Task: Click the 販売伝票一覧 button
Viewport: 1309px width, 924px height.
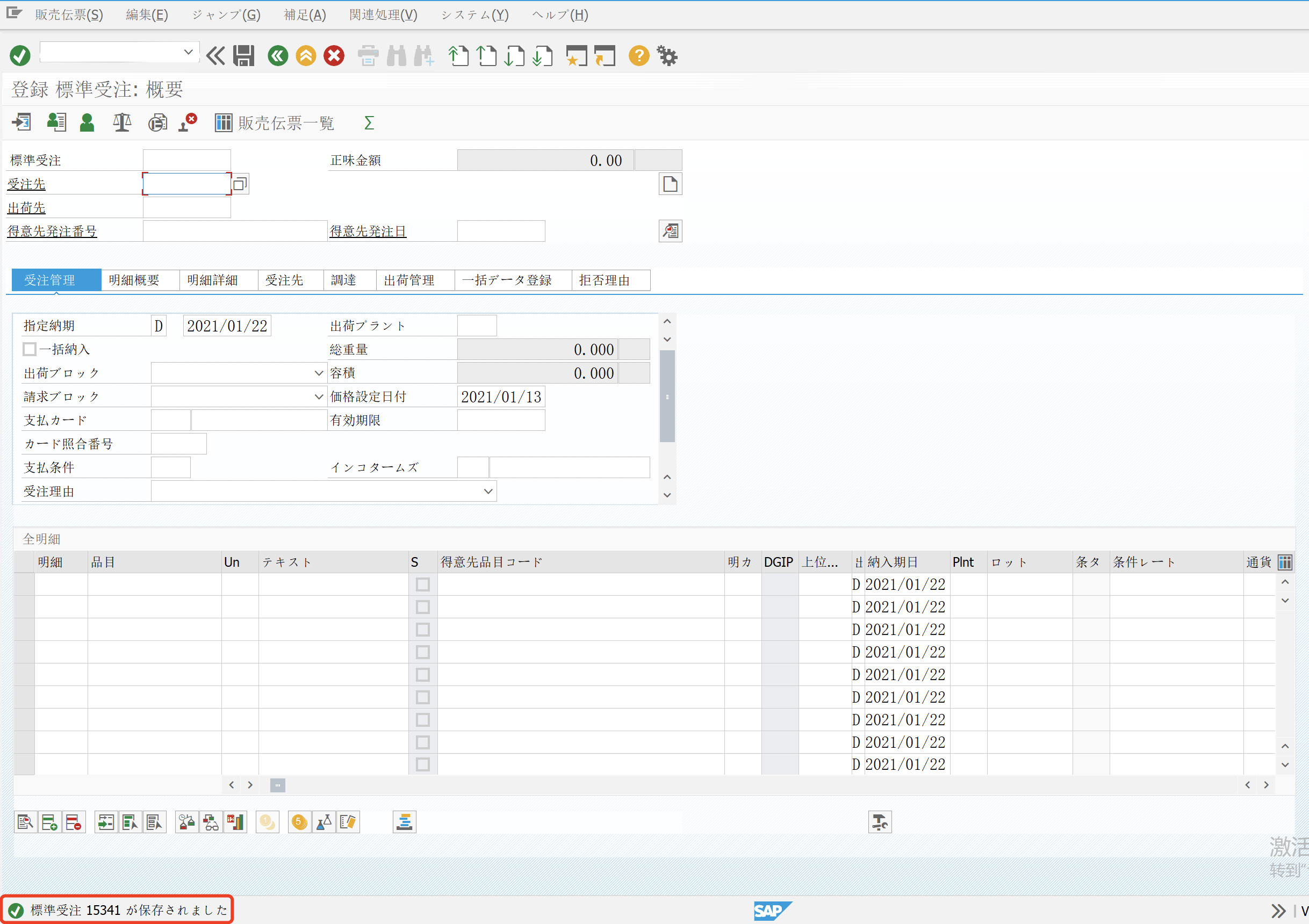Action: [275, 122]
